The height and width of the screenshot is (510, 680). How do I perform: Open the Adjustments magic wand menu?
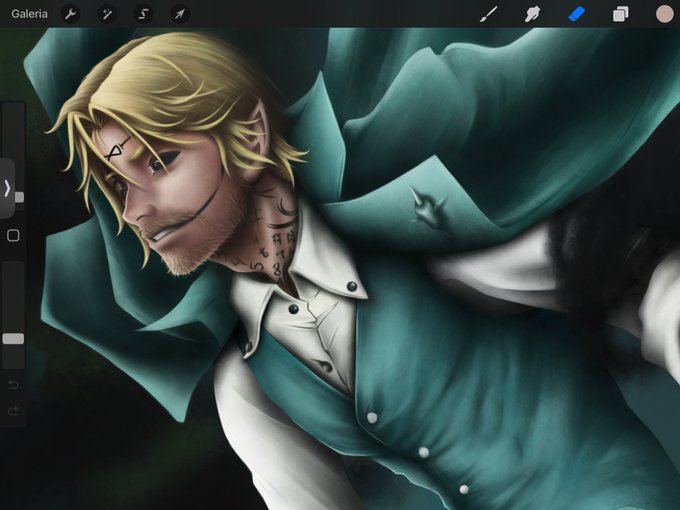(x=107, y=14)
